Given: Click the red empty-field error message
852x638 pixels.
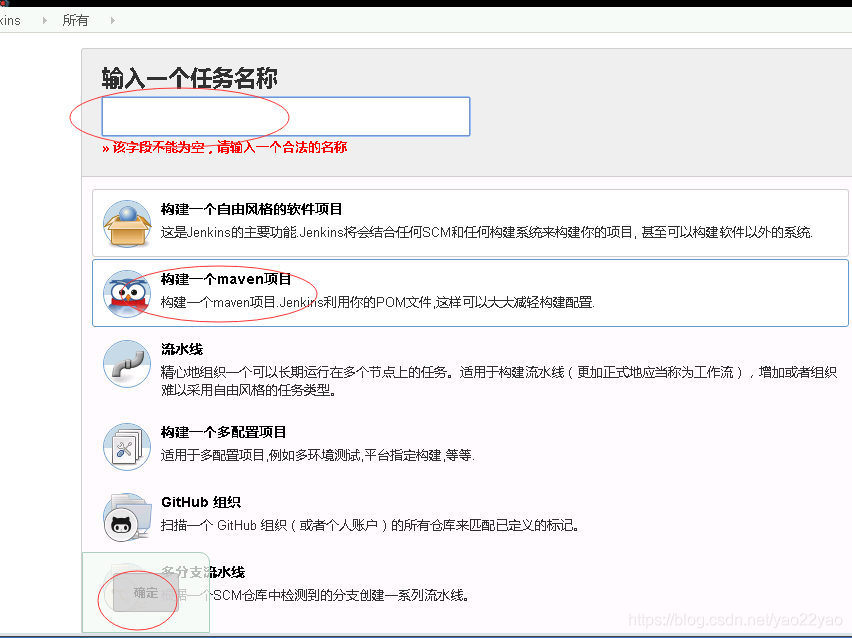Looking at the screenshot, I should [224, 147].
